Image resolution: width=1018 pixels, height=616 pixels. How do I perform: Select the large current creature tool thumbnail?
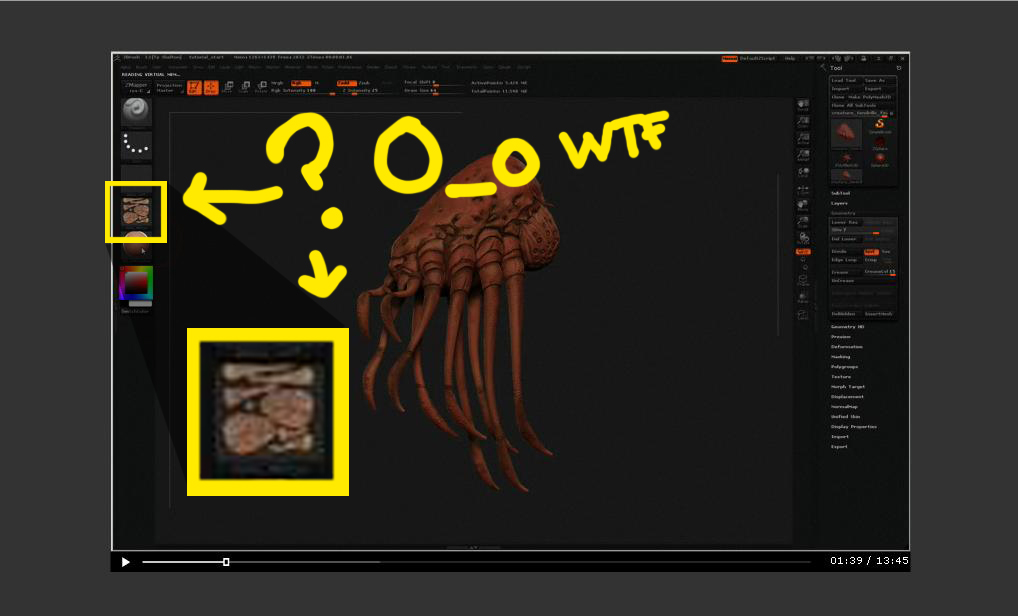click(847, 134)
